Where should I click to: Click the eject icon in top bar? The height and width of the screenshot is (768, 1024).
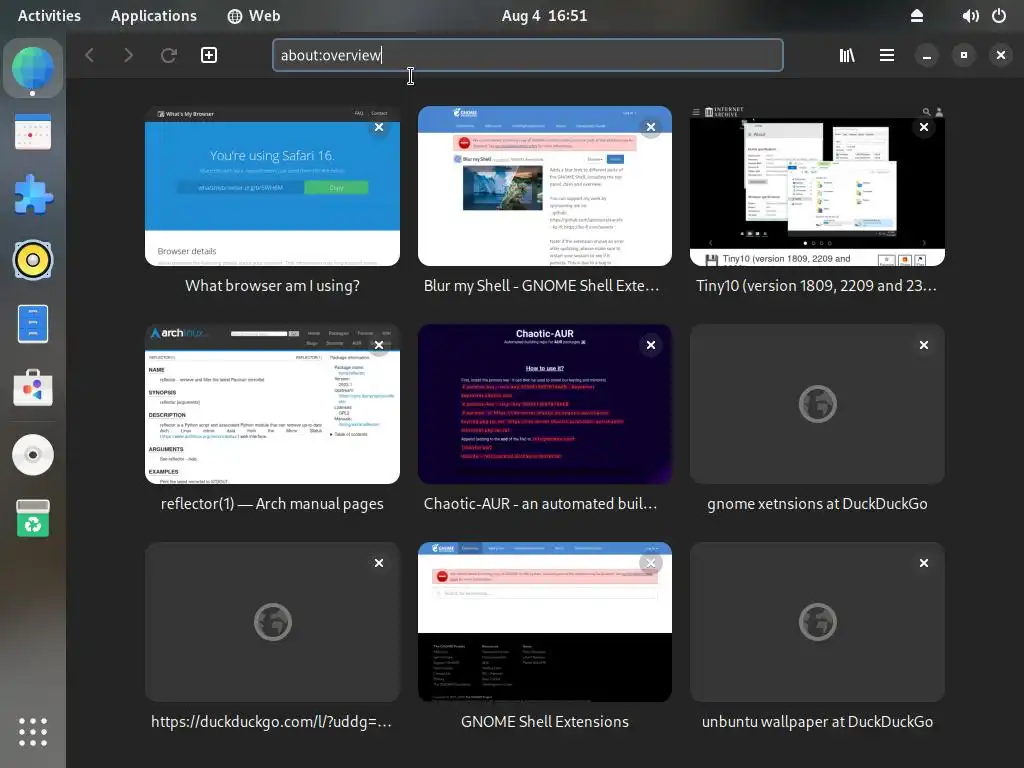[x=917, y=16]
